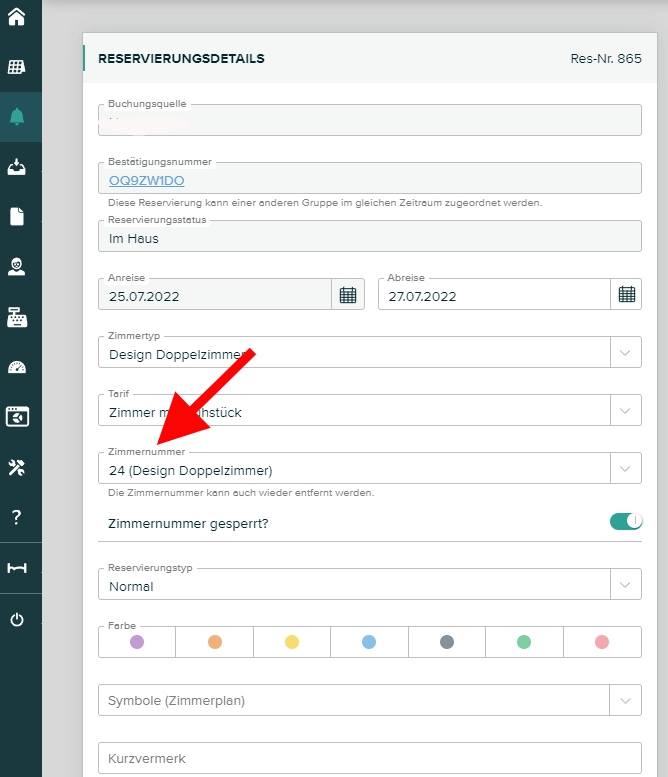Image resolution: width=668 pixels, height=777 pixels.
Task: Choose the yellow color swatch
Action: coord(292,642)
